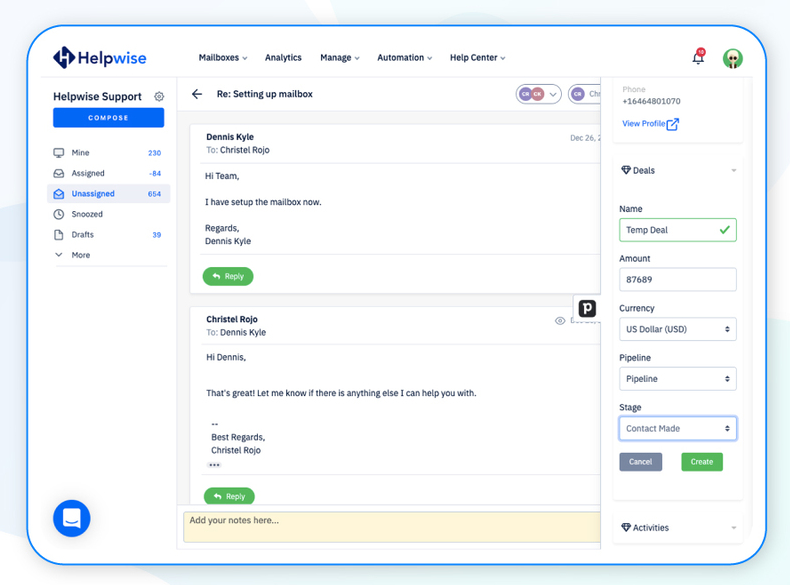Open the Stage Contact Made dropdown
790x585 pixels.
point(678,428)
